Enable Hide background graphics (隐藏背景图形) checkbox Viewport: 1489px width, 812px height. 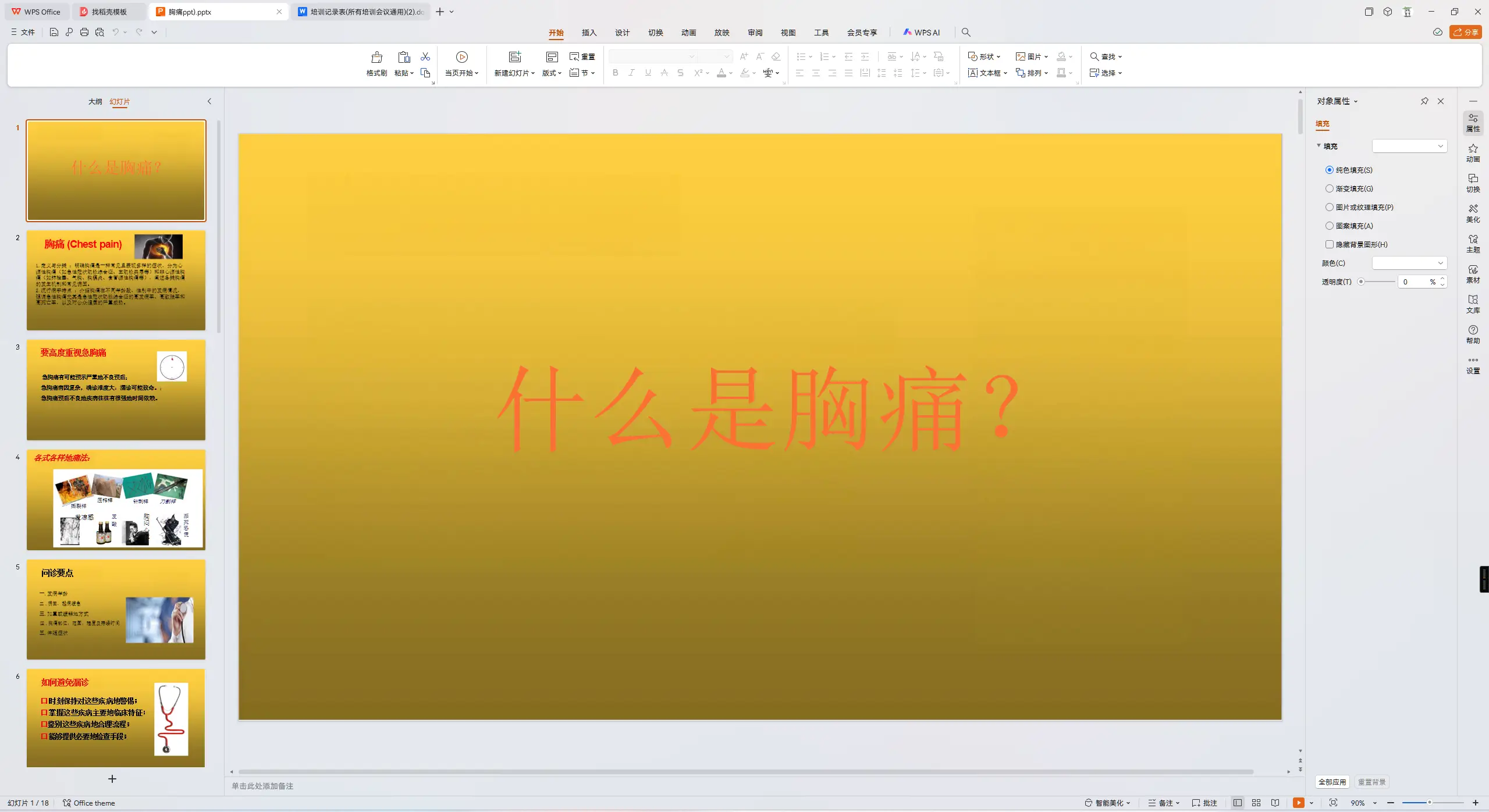pos(1329,244)
